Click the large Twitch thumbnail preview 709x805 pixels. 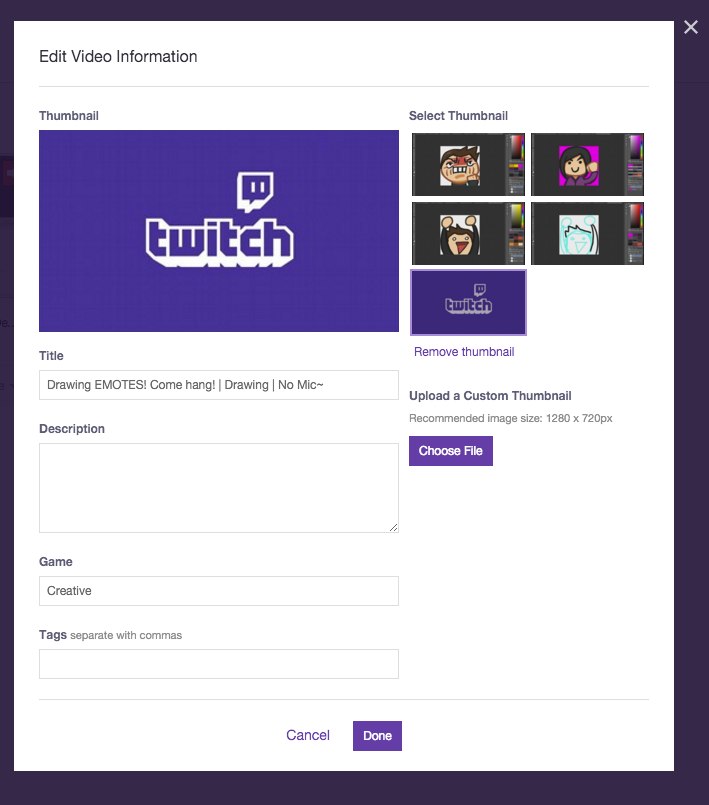pos(218,231)
